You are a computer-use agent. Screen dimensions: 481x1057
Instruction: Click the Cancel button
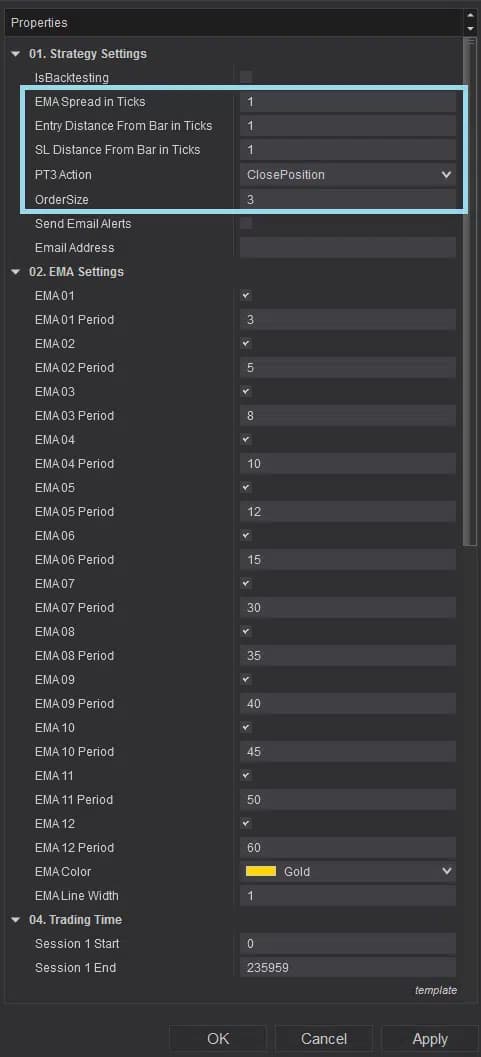click(324, 1039)
